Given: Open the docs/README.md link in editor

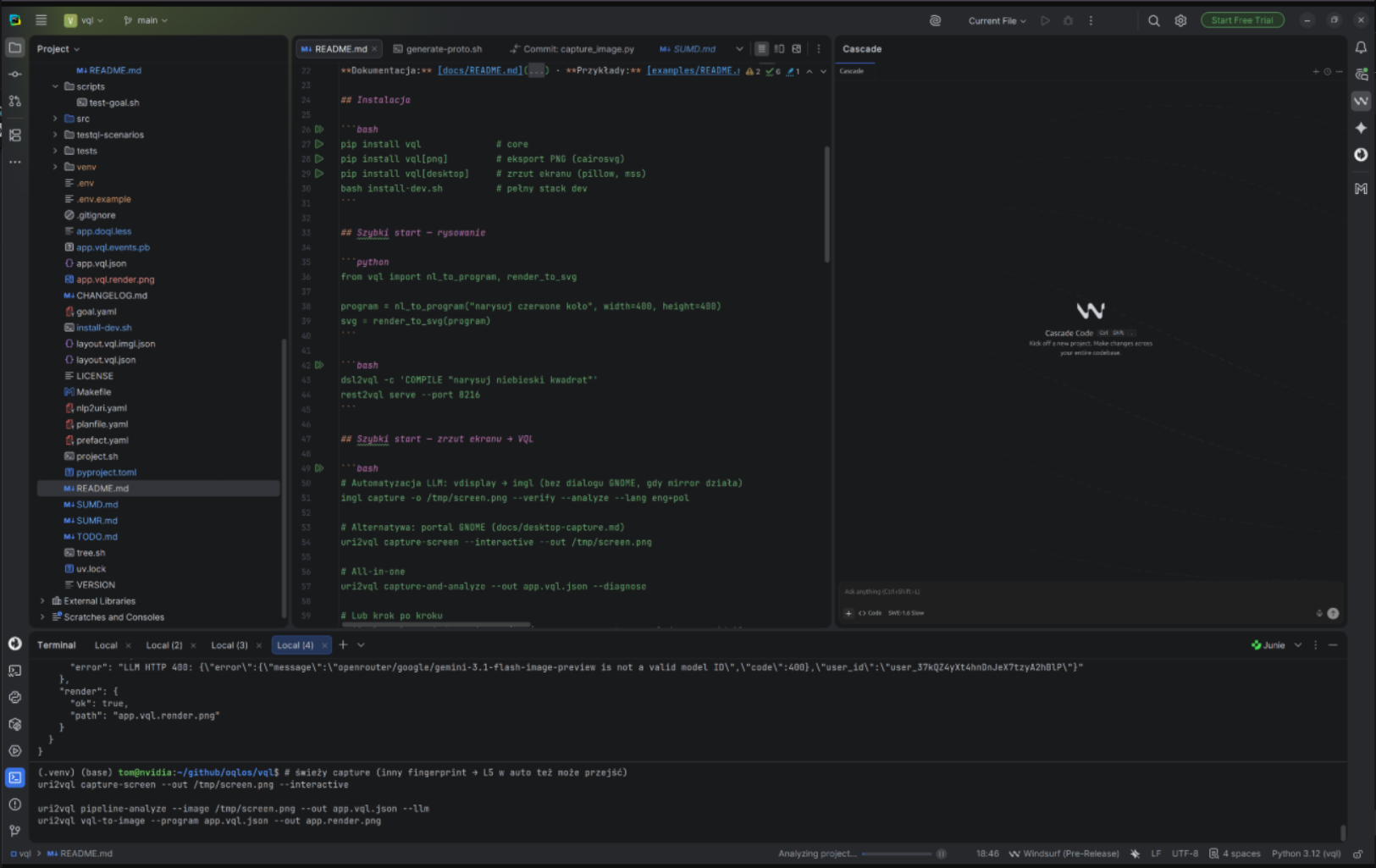Looking at the screenshot, I should click(480, 70).
